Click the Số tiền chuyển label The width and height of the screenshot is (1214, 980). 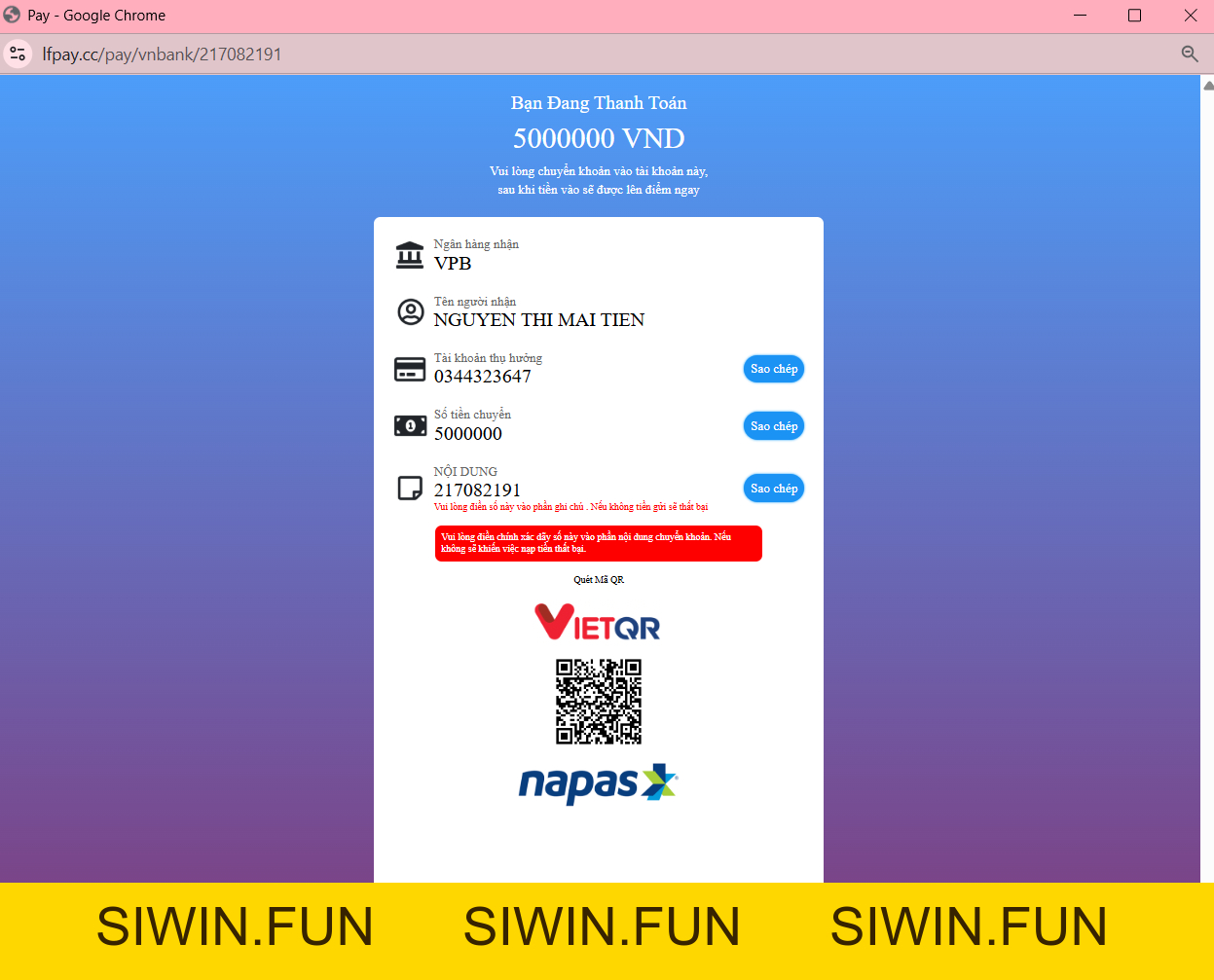472,415
